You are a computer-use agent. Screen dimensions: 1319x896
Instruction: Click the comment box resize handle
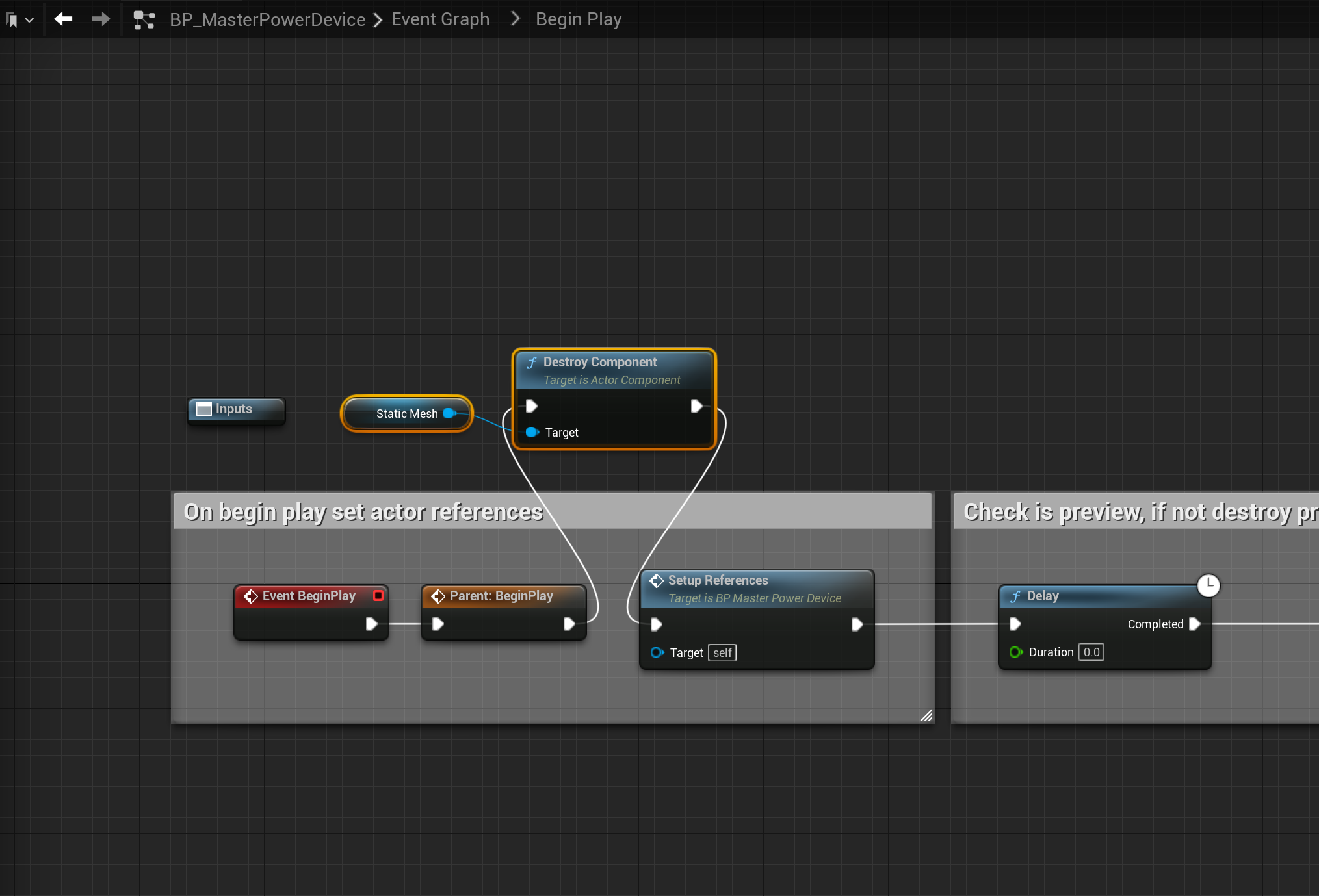[x=926, y=715]
